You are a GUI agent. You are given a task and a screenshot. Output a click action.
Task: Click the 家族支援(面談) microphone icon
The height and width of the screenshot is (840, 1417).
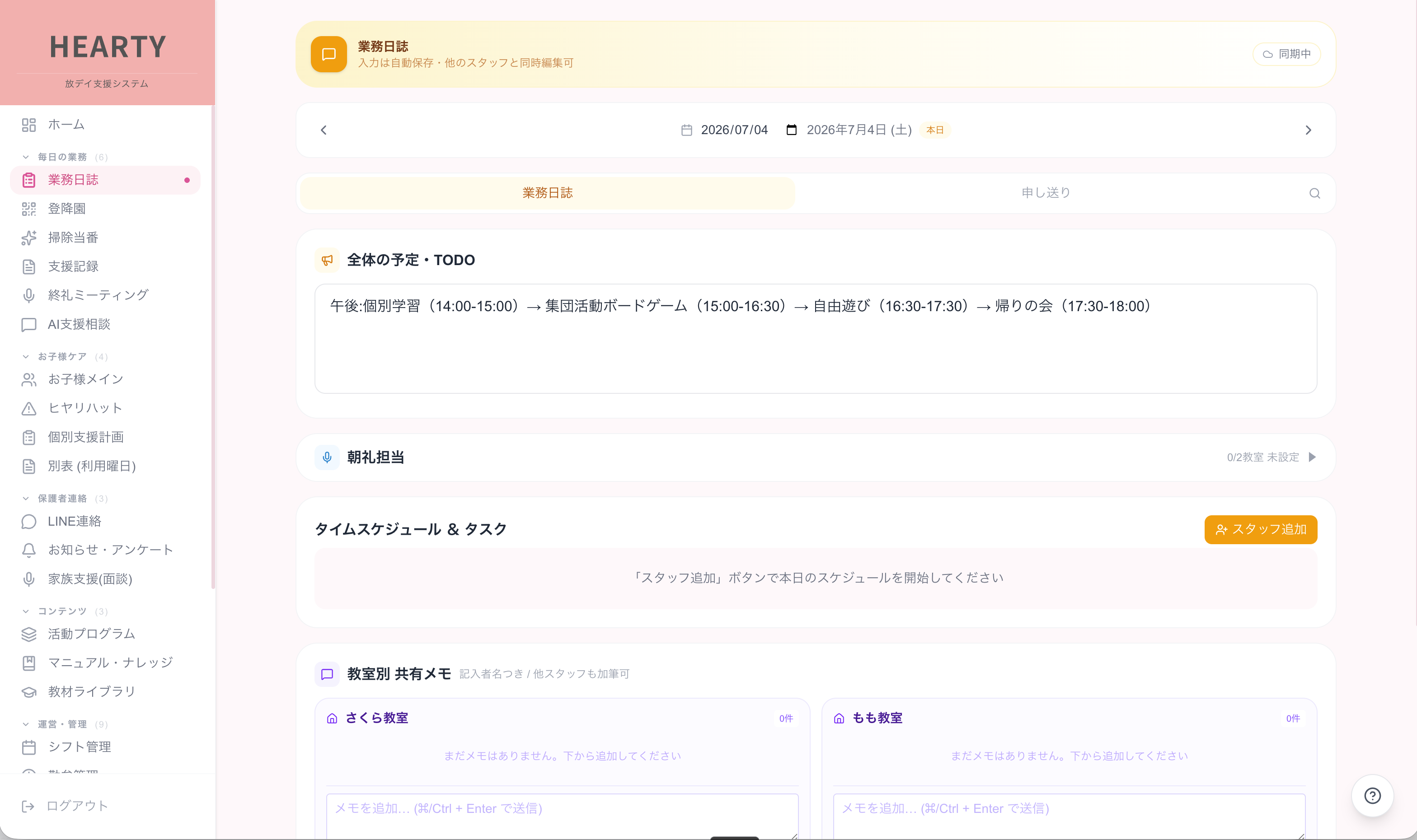pyautogui.click(x=29, y=579)
